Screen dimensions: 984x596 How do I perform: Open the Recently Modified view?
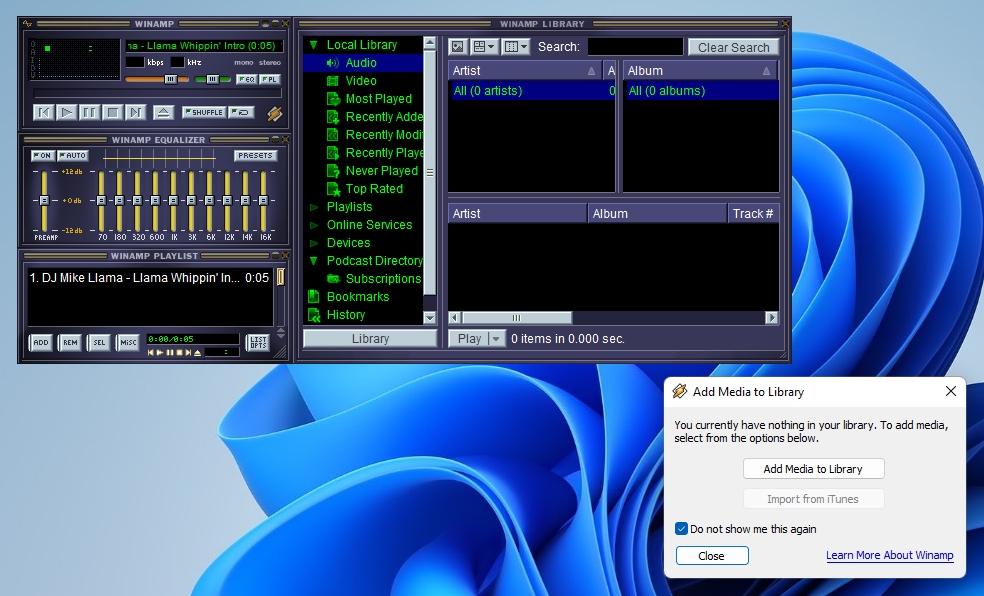375,135
